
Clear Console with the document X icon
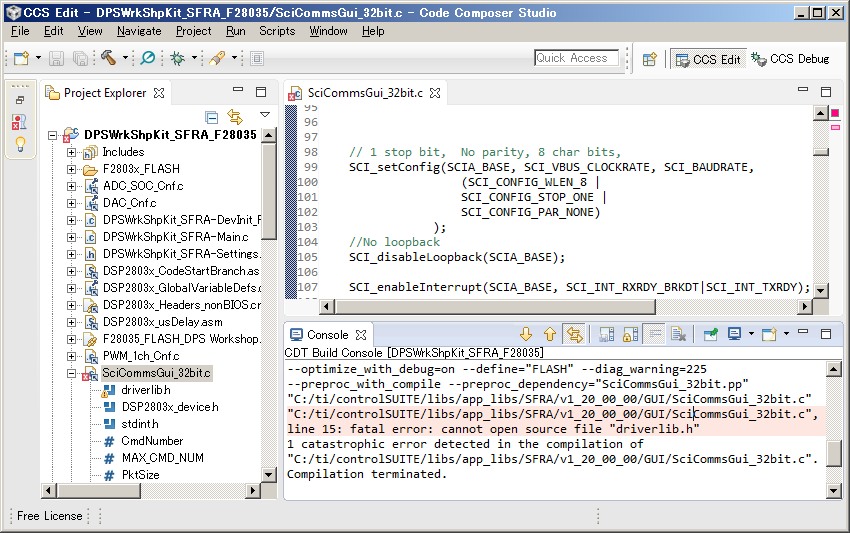click(x=678, y=335)
